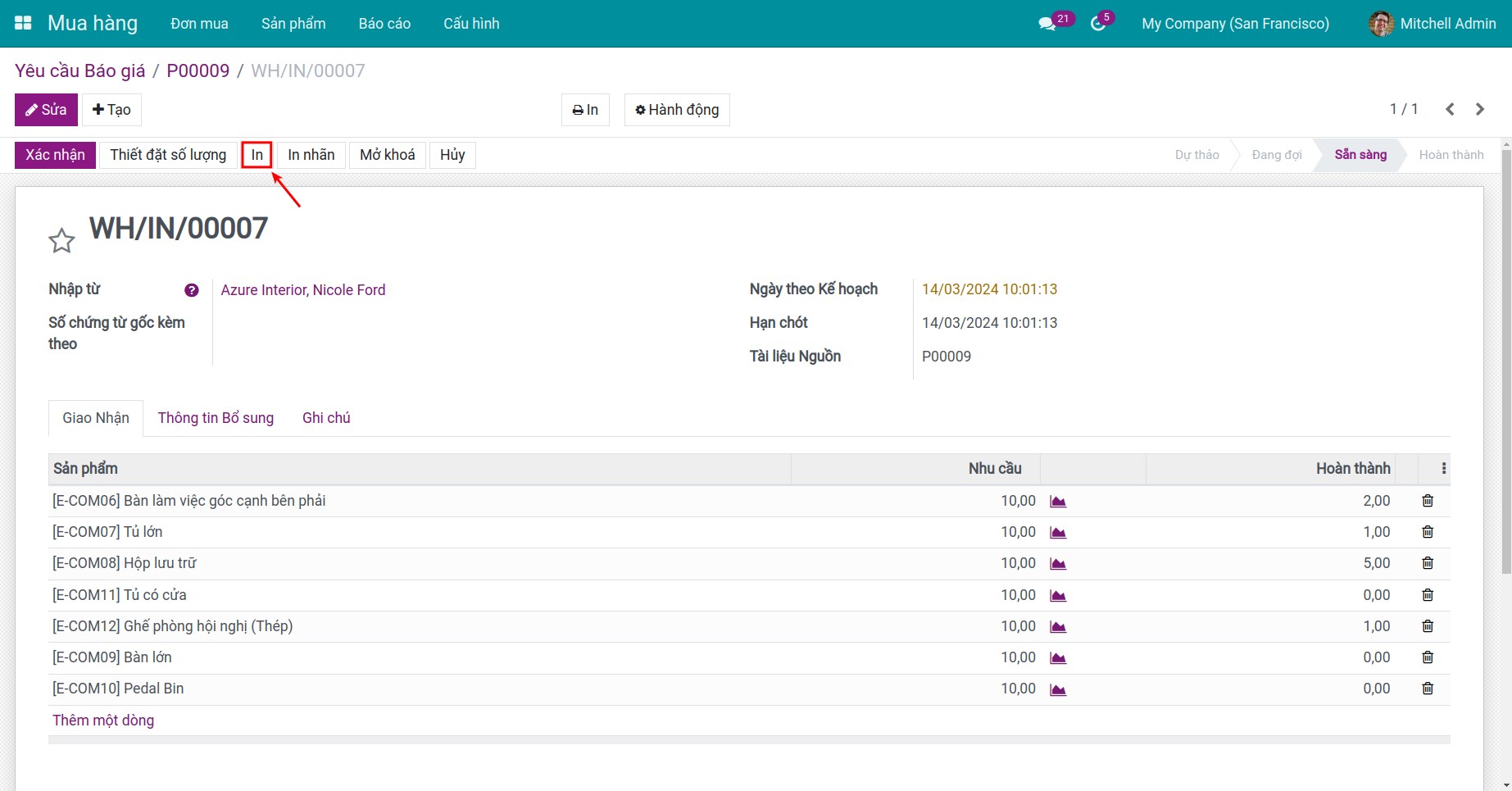
Task: Switch to Thông tin Bổ sung tab
Action: [216, 418]
